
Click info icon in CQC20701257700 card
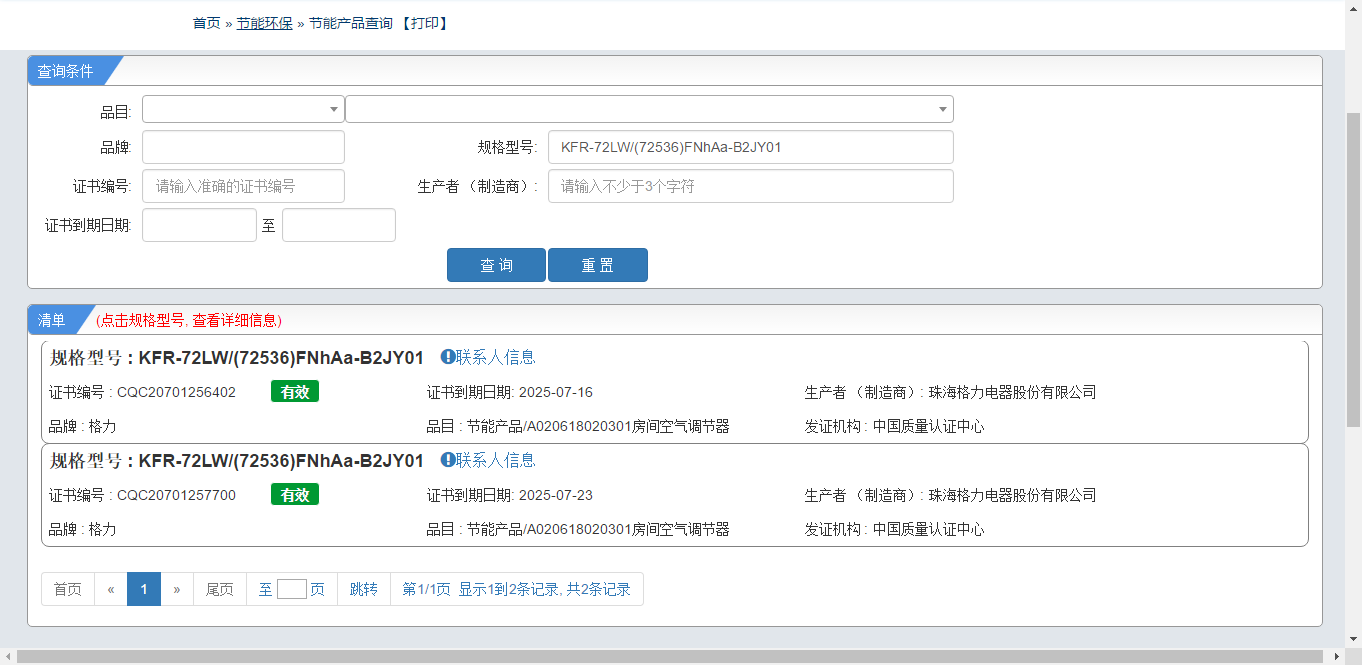pyautogui.click(x=448, y=460)
